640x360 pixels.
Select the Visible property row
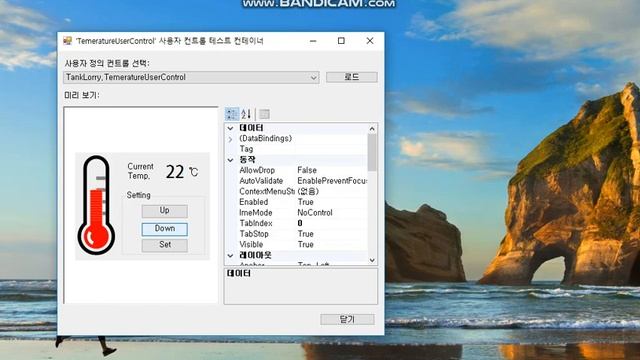click(x=296, y=244)
